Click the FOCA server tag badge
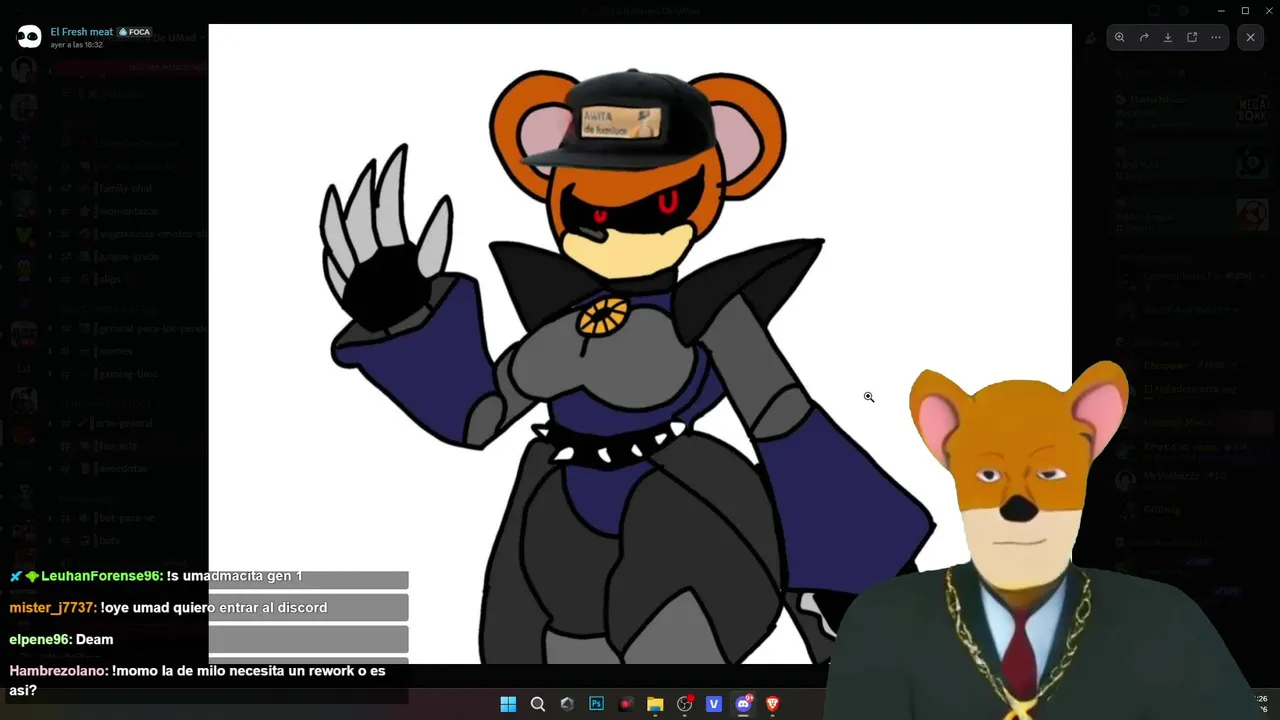 [x=135, y=32]
